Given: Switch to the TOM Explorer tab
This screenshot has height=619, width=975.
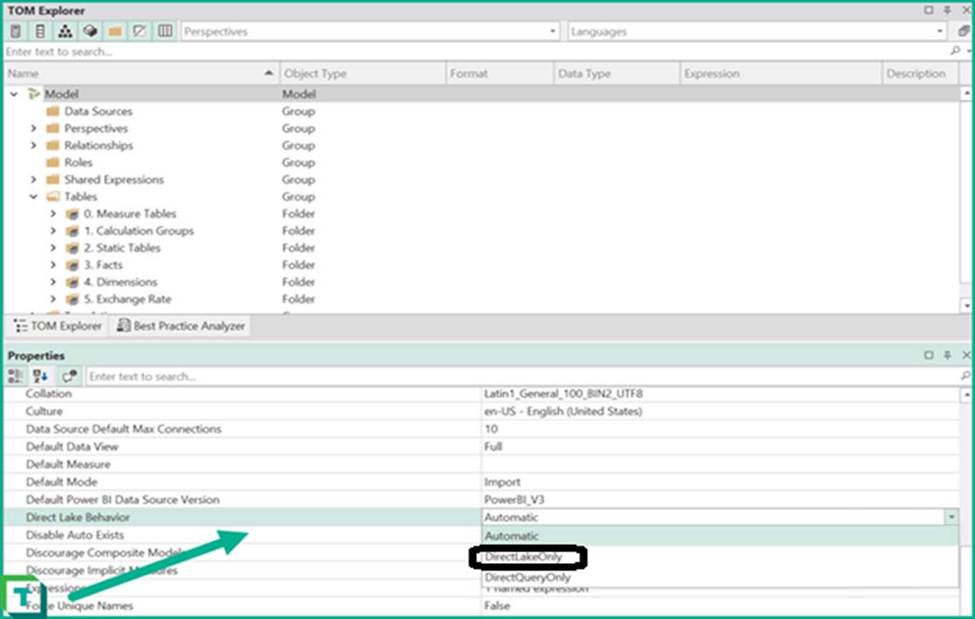Looking at the screenshot, I should [x=57, y=326].
